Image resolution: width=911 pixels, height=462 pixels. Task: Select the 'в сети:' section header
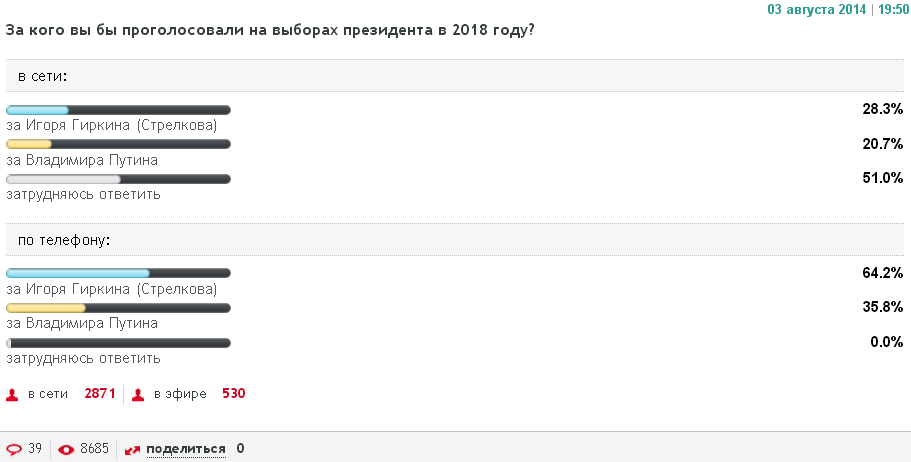(42, 76)
